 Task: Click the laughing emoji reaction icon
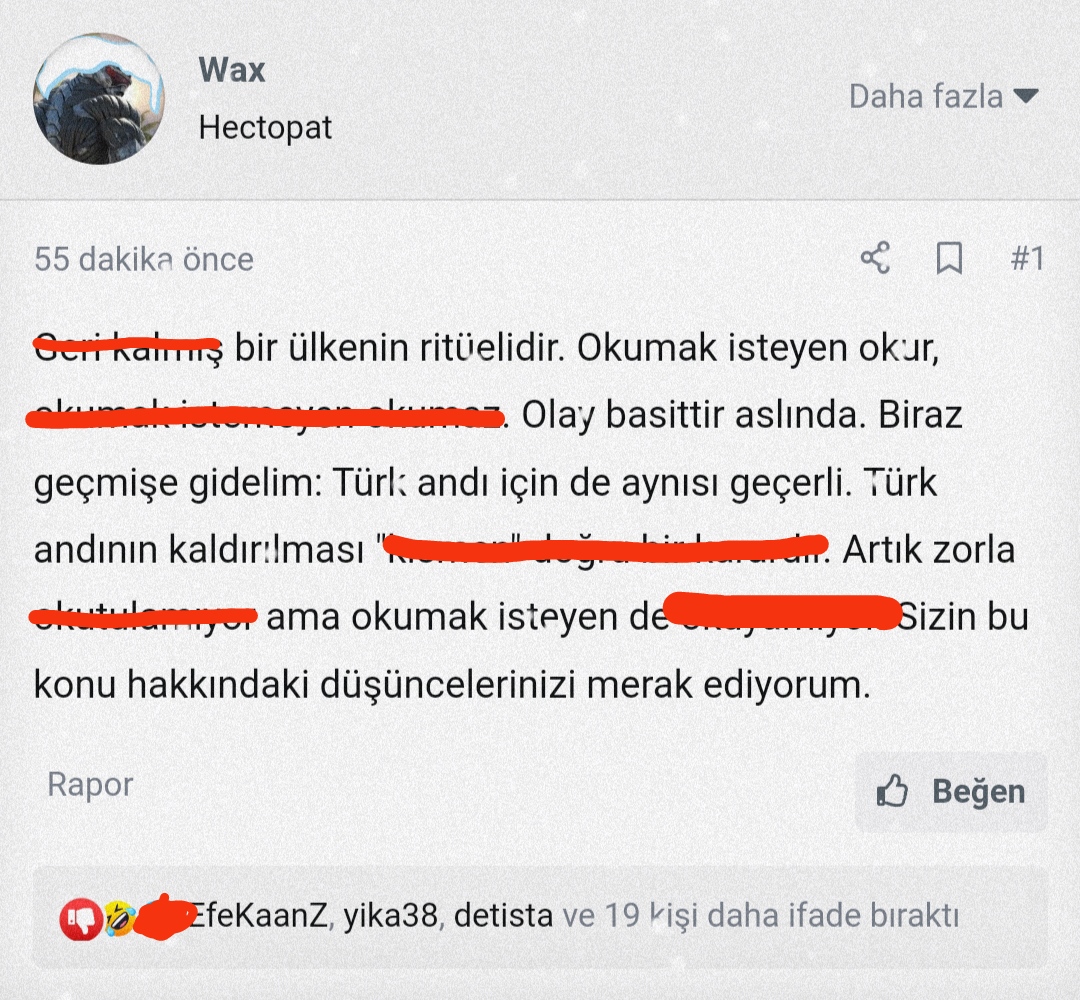120,917
